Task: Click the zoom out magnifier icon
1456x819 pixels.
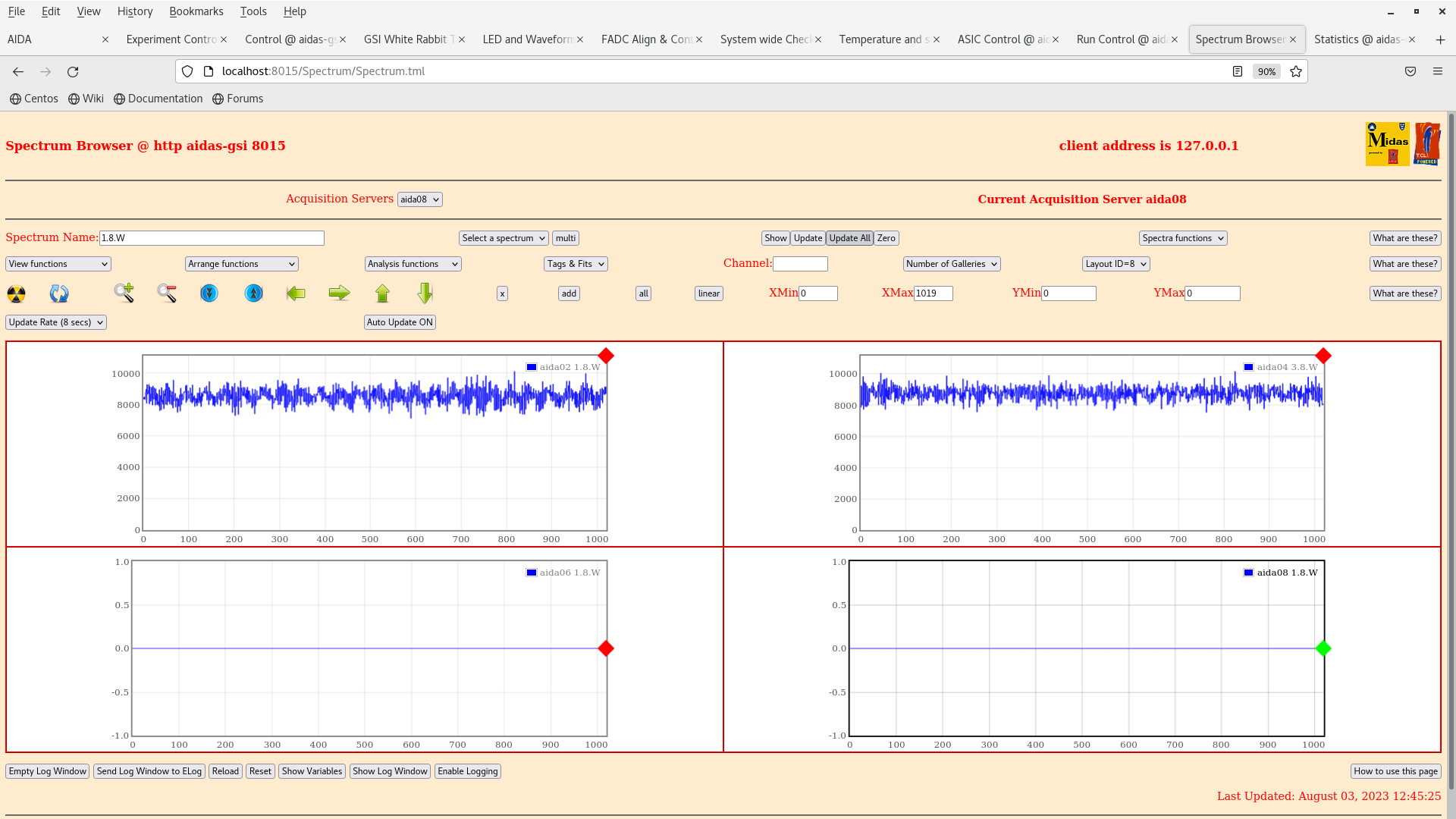Action: [167, 293]
